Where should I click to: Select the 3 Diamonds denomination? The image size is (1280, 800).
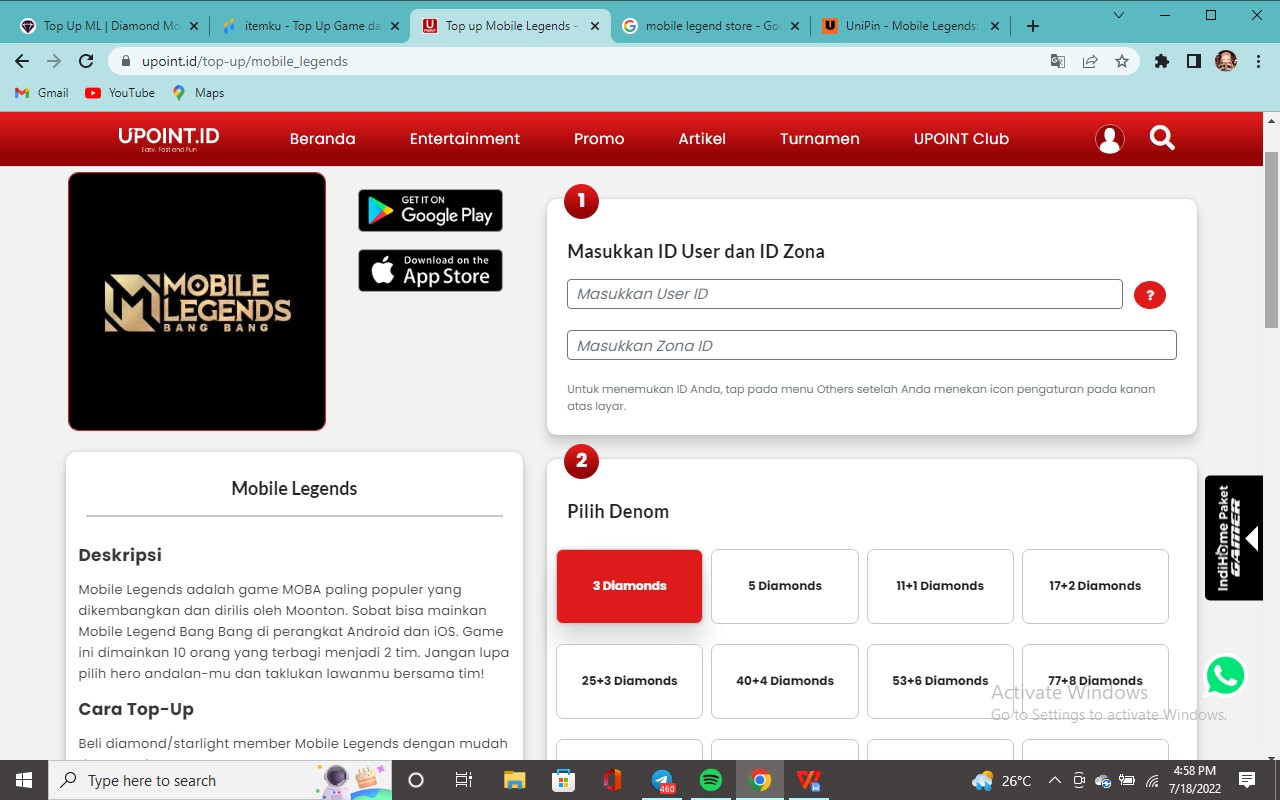629,586
